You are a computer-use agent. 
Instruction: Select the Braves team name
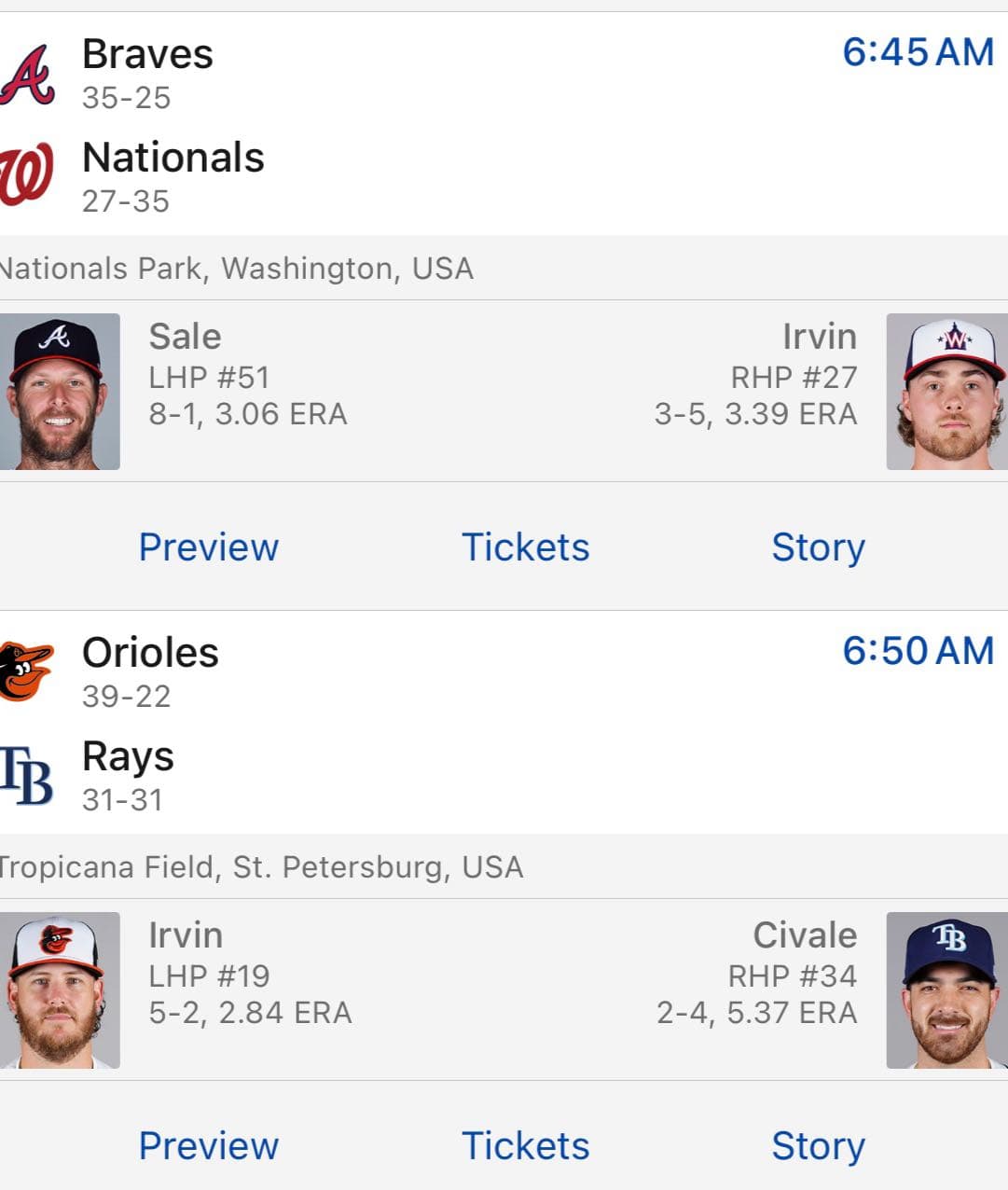click(x=147, y=54)
